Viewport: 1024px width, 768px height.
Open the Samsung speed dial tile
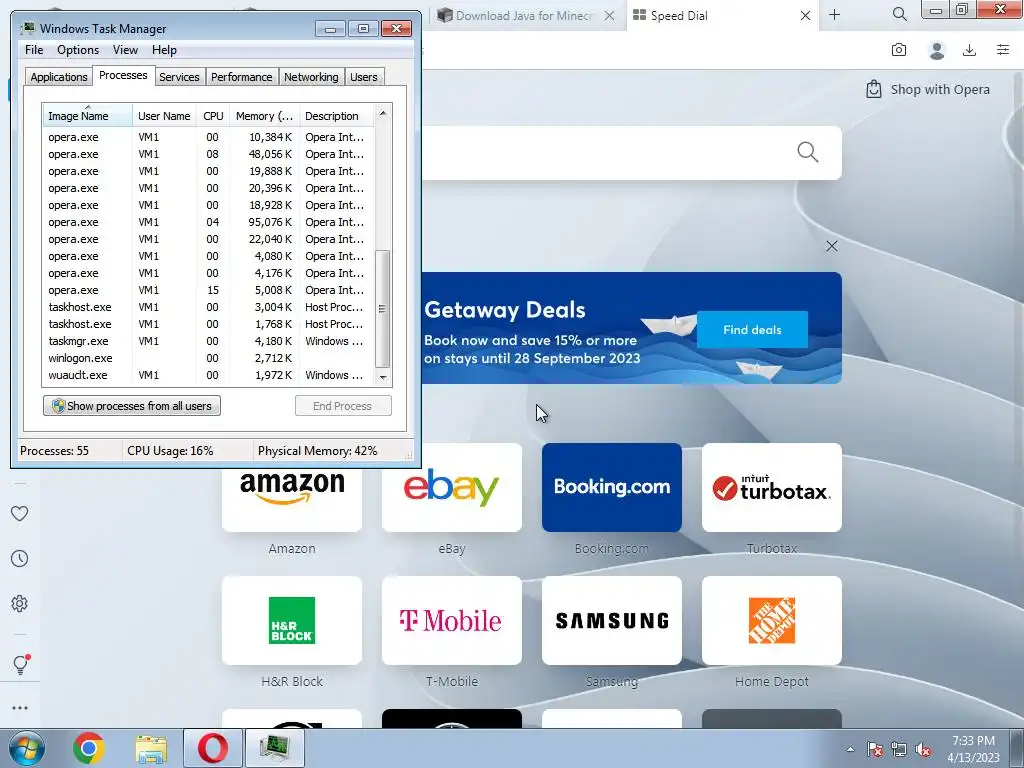(x=612, y=620)
